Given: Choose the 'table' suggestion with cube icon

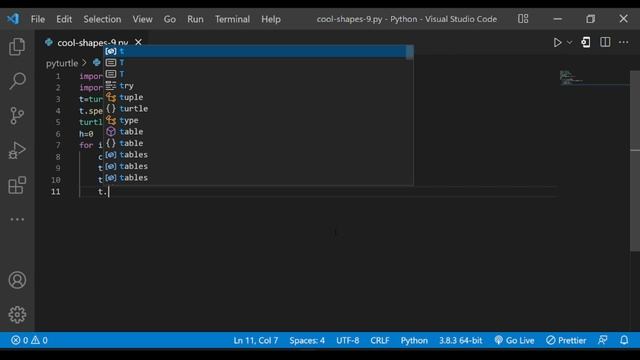Looking at the screenshot, I should pyautogui.click(x=258, y=131).
